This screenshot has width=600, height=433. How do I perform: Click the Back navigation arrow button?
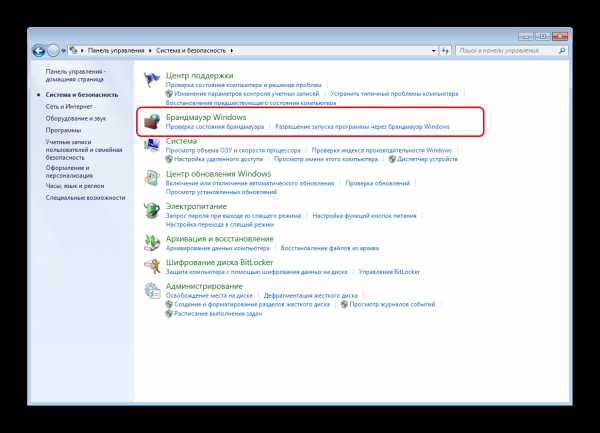pyautogui.click(x=39, y=50)
